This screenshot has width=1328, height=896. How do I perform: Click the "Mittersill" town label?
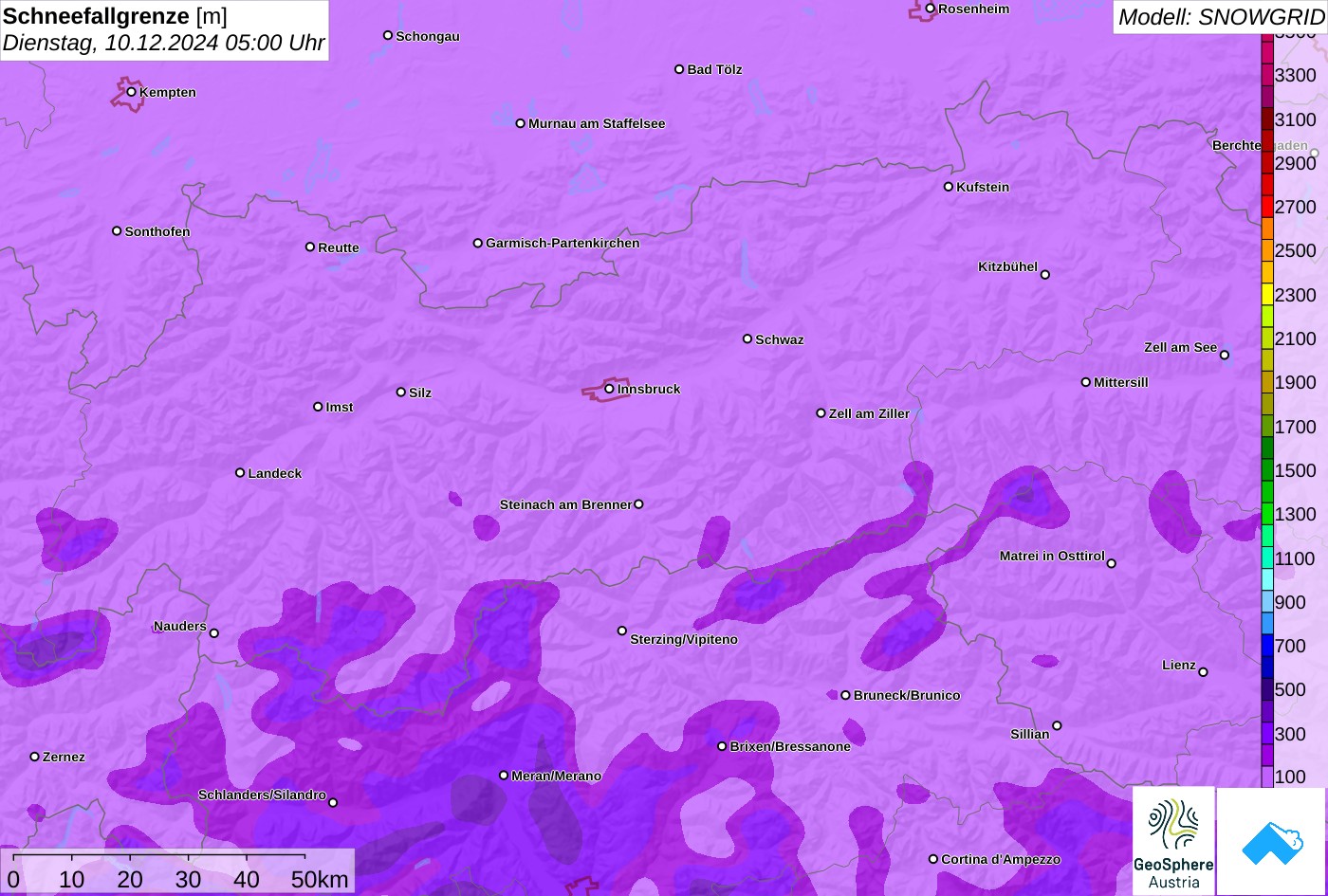[x=1121, y=382]
